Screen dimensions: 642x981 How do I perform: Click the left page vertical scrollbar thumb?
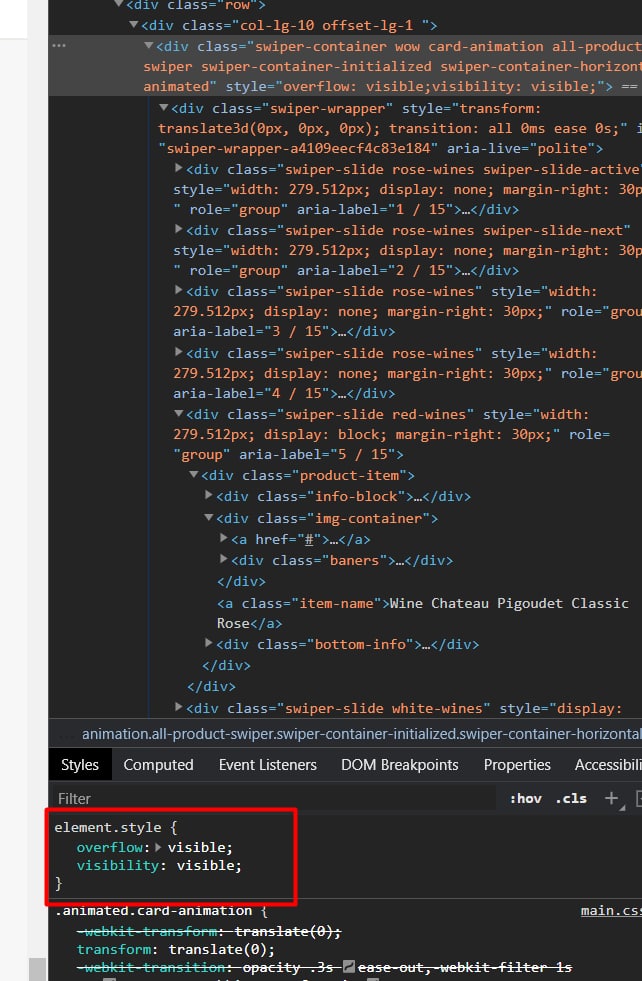click(x=38, y=968)
